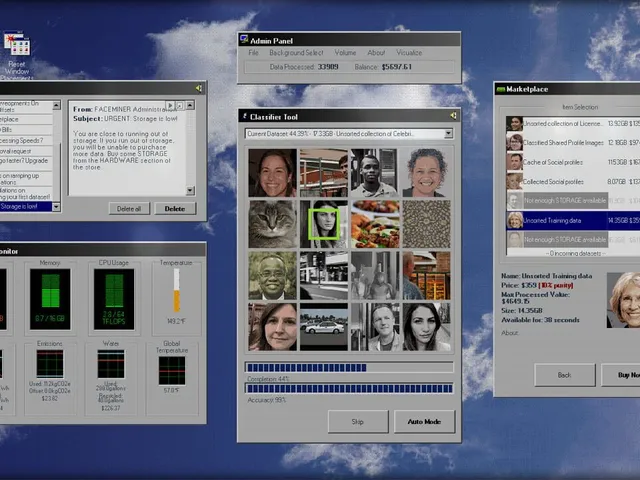The height and width of the screenshot is (480, 640).
Task: Select the 'your first dataset!' email
Action: coord(26,193)
